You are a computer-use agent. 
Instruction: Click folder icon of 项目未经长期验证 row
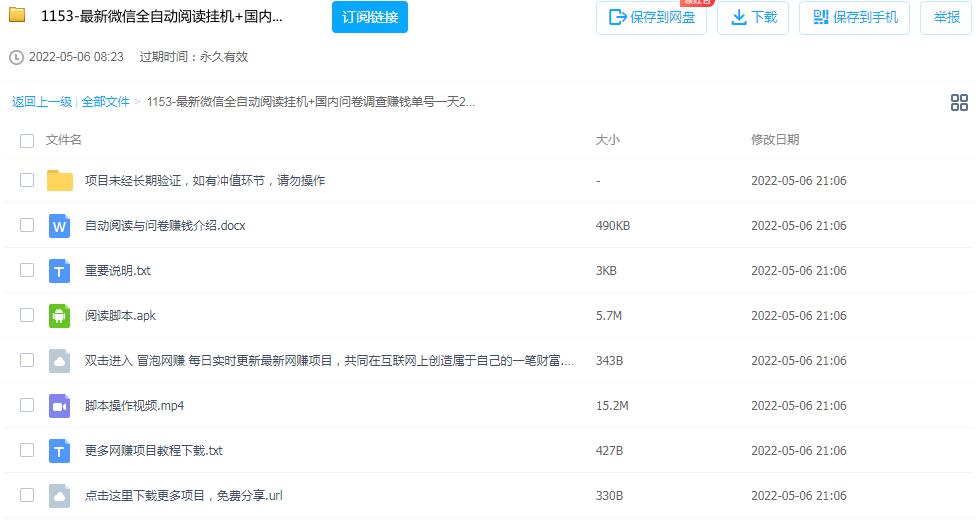[x=60, y=181]
